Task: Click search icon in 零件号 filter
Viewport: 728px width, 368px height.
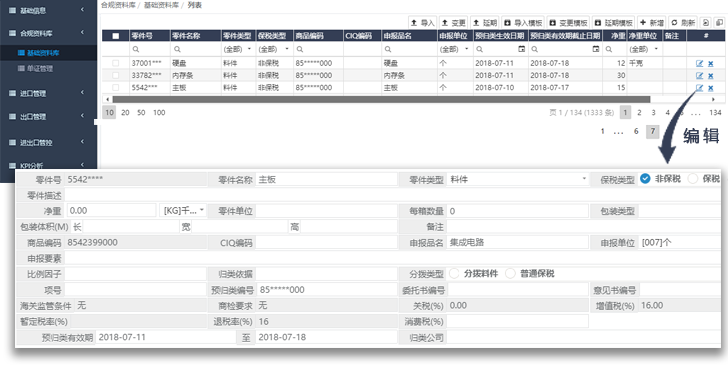Action: pyautogui.click(x=136, y=49)
